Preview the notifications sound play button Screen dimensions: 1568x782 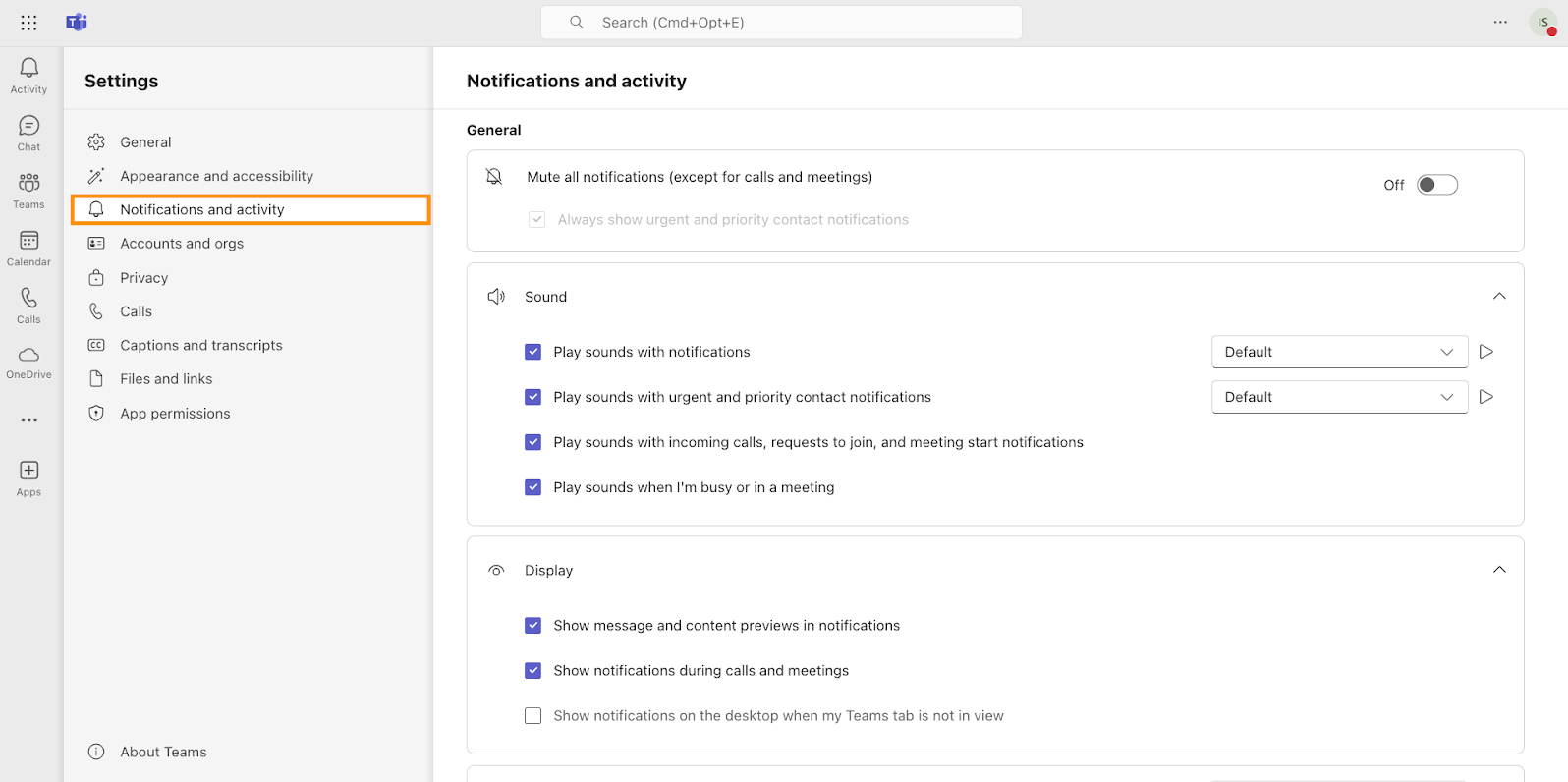coord(1486,352)
